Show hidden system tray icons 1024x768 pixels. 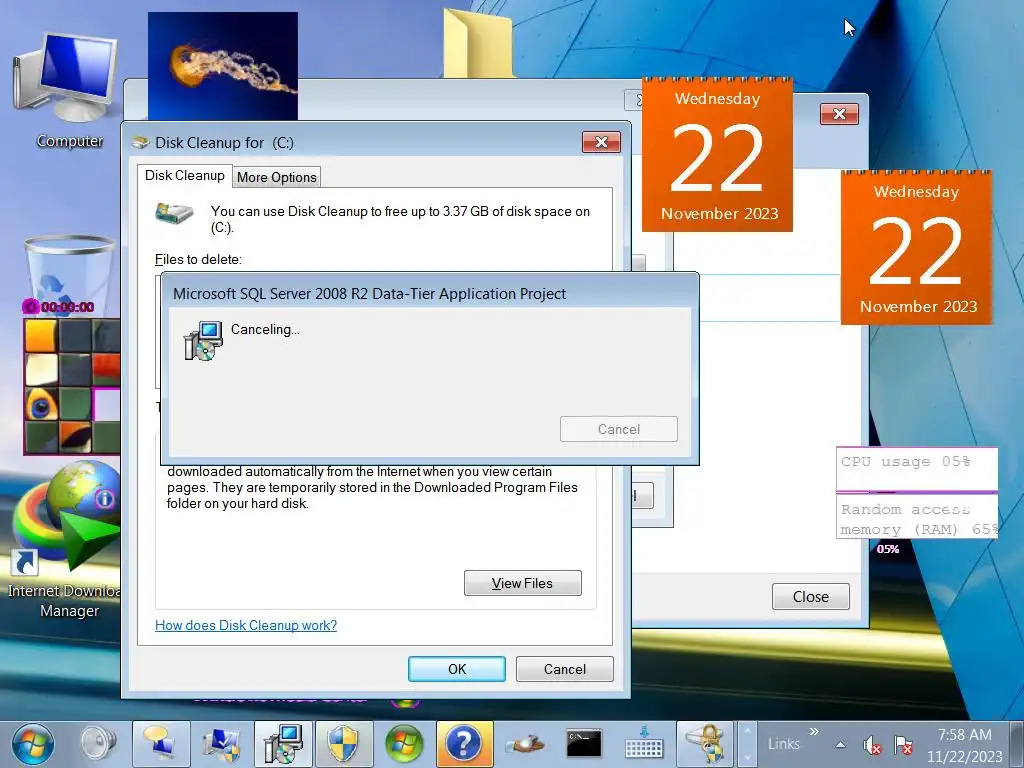(840, 744)
